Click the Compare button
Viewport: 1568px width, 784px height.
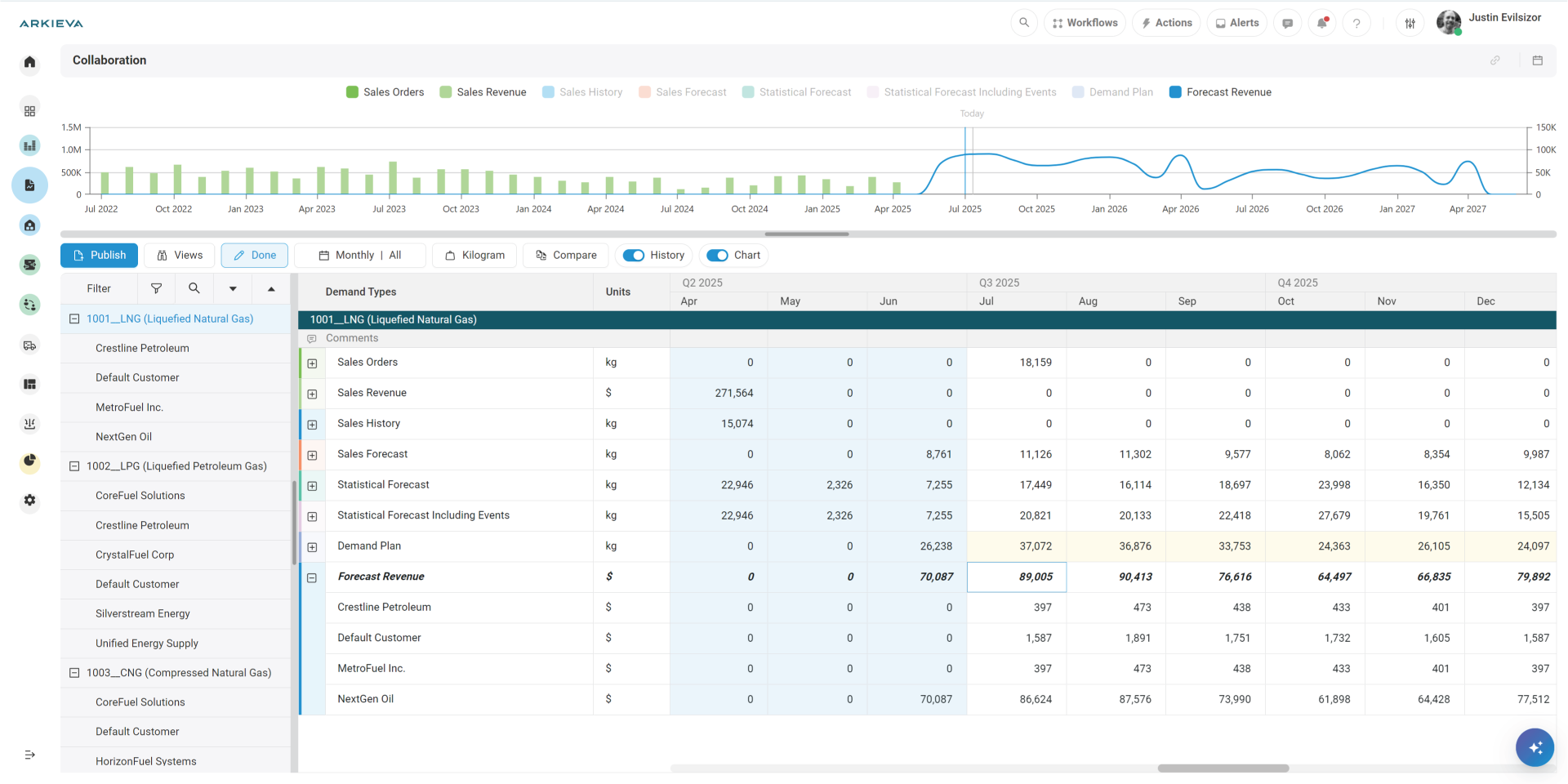566,256
